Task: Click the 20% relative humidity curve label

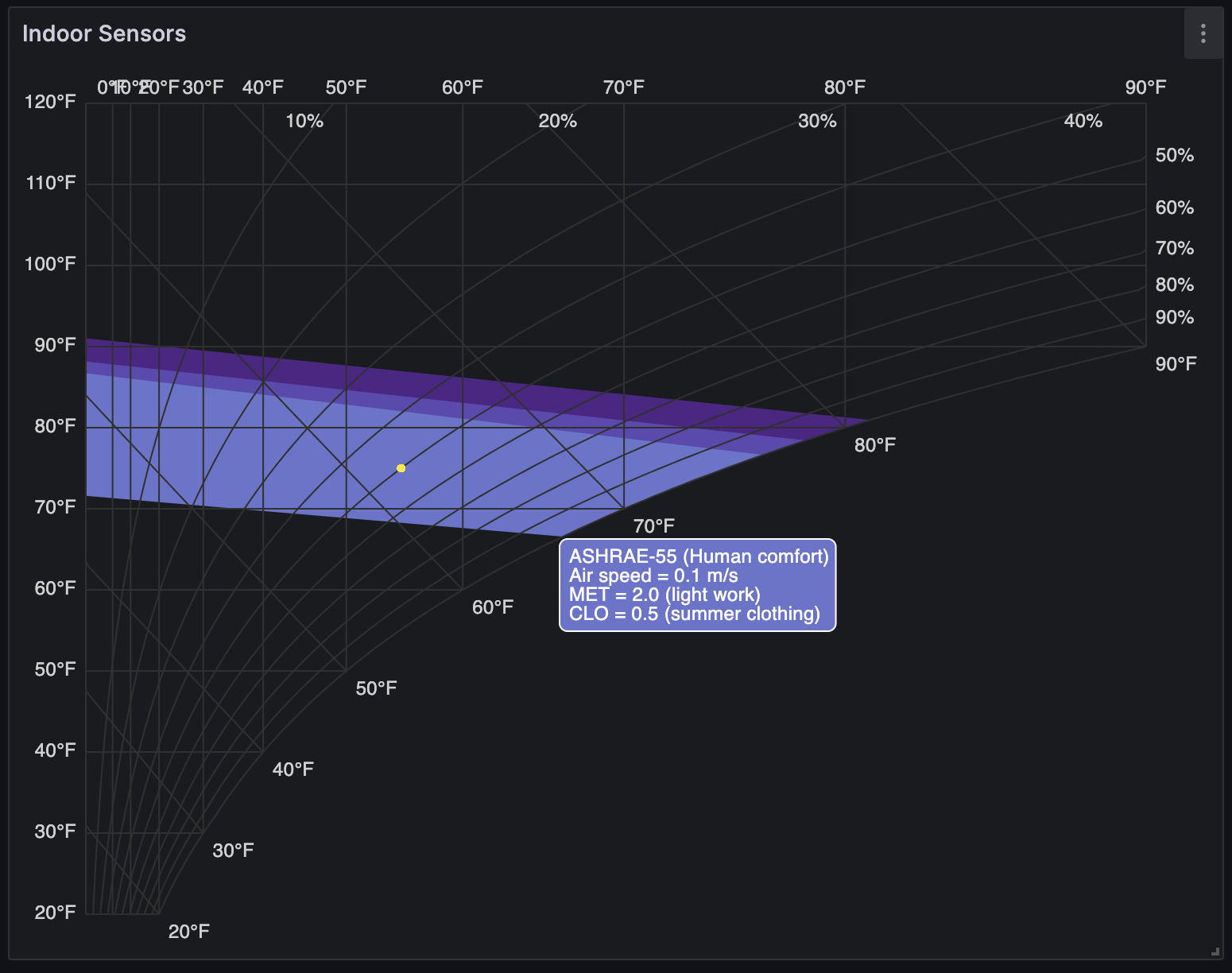Action: pyautogui.click(x=557, y=121)
